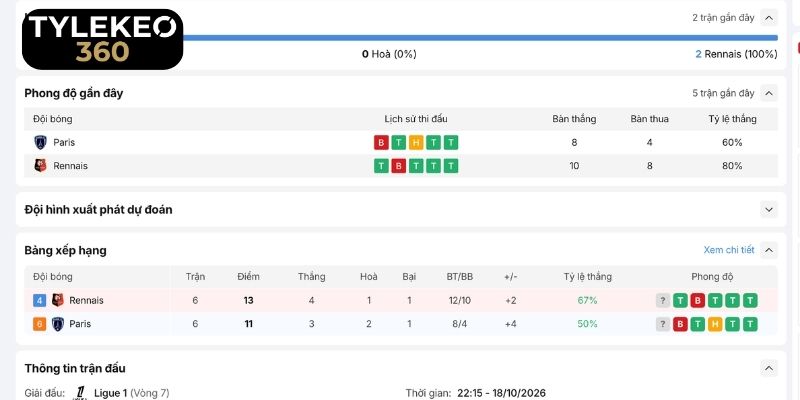Click Paris crest in standings table

(x=58, y=323)
